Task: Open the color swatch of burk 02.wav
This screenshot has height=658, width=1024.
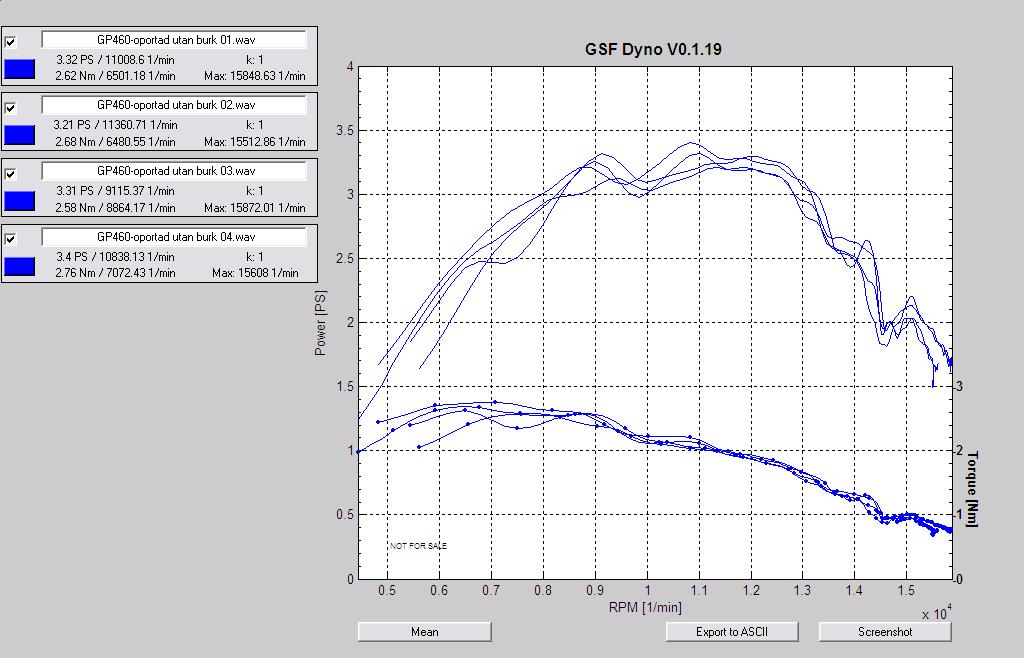Action: click(20, 135)
